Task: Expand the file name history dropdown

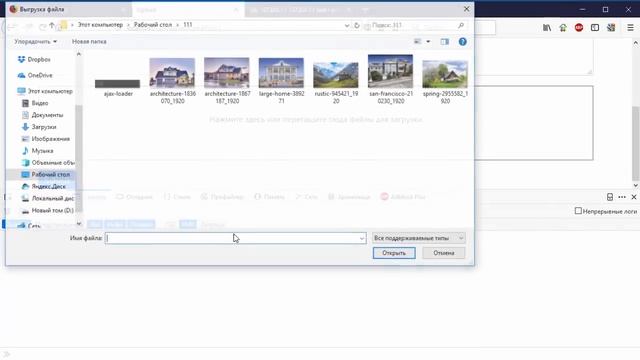Action: pyautogui.click(x=362, y=238)
